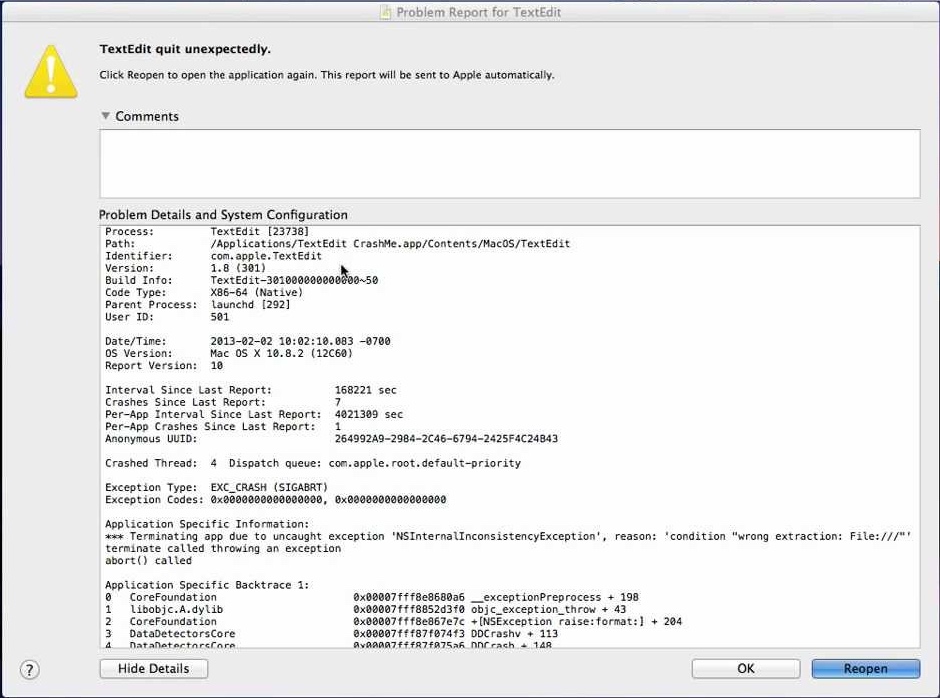This screenshot has width=940, height=698.
Task: Hide Details of the problem report
Action: (x=153, y=669)
